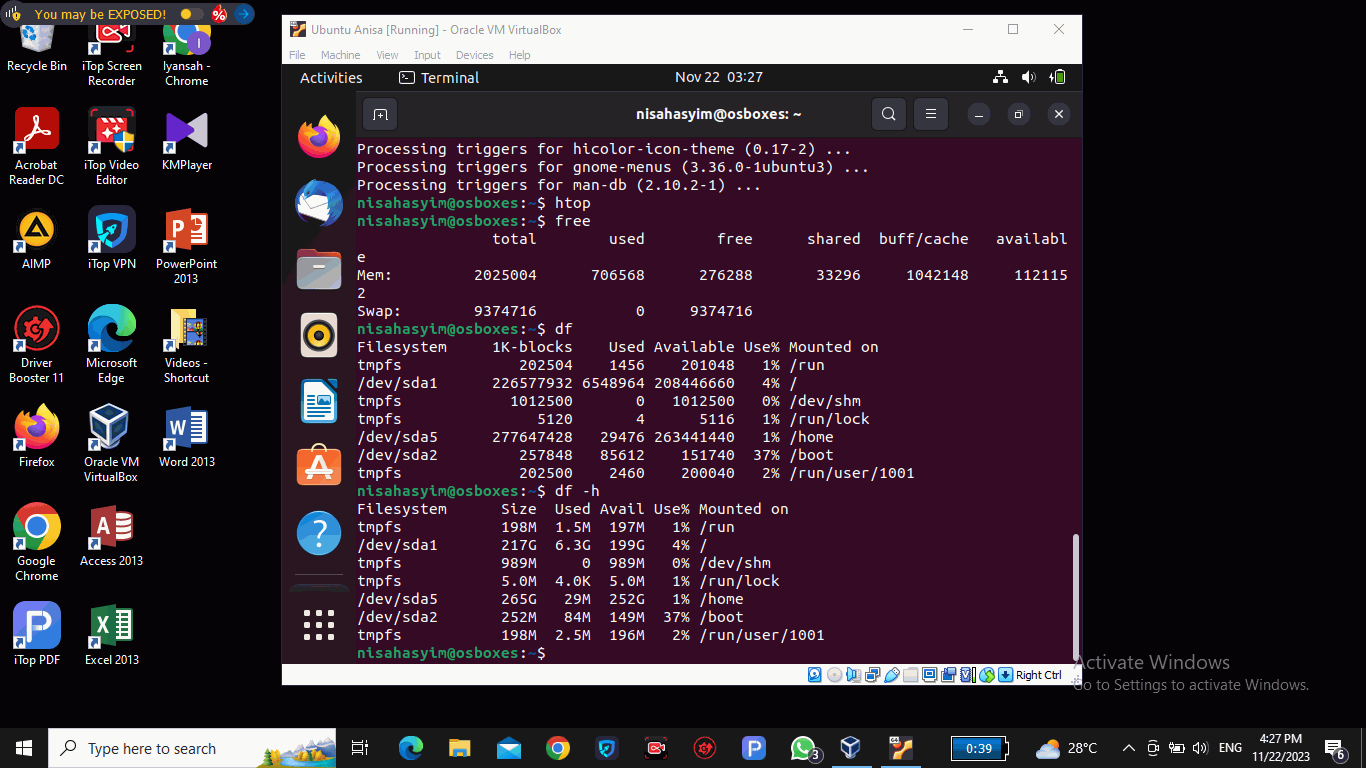Select the AIMP desktop shortcut
Screen dimensions: 1366x768
37,238
